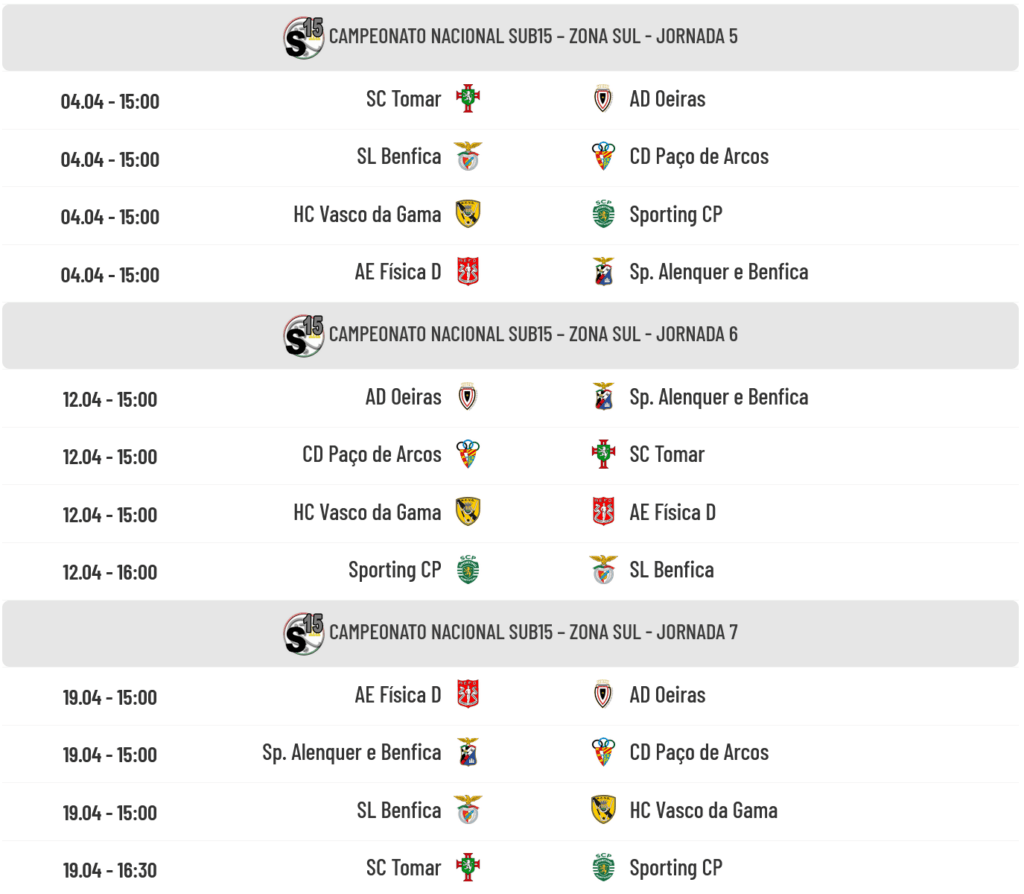Viewport: 1024px width, 894px height.
Task: Click the Sporting CP team name in Jornada 7
Action: point(675,868)
